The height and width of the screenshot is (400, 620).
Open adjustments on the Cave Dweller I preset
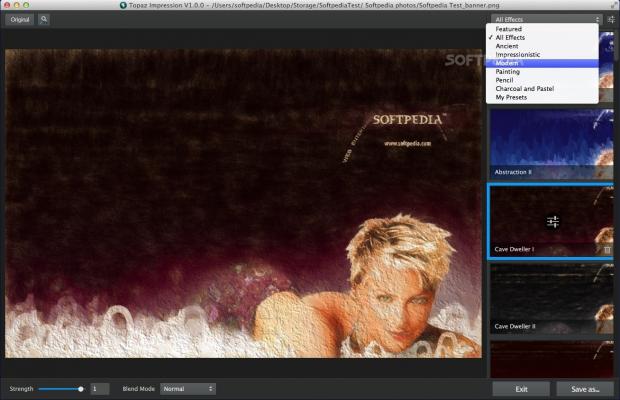click(552, 222)
